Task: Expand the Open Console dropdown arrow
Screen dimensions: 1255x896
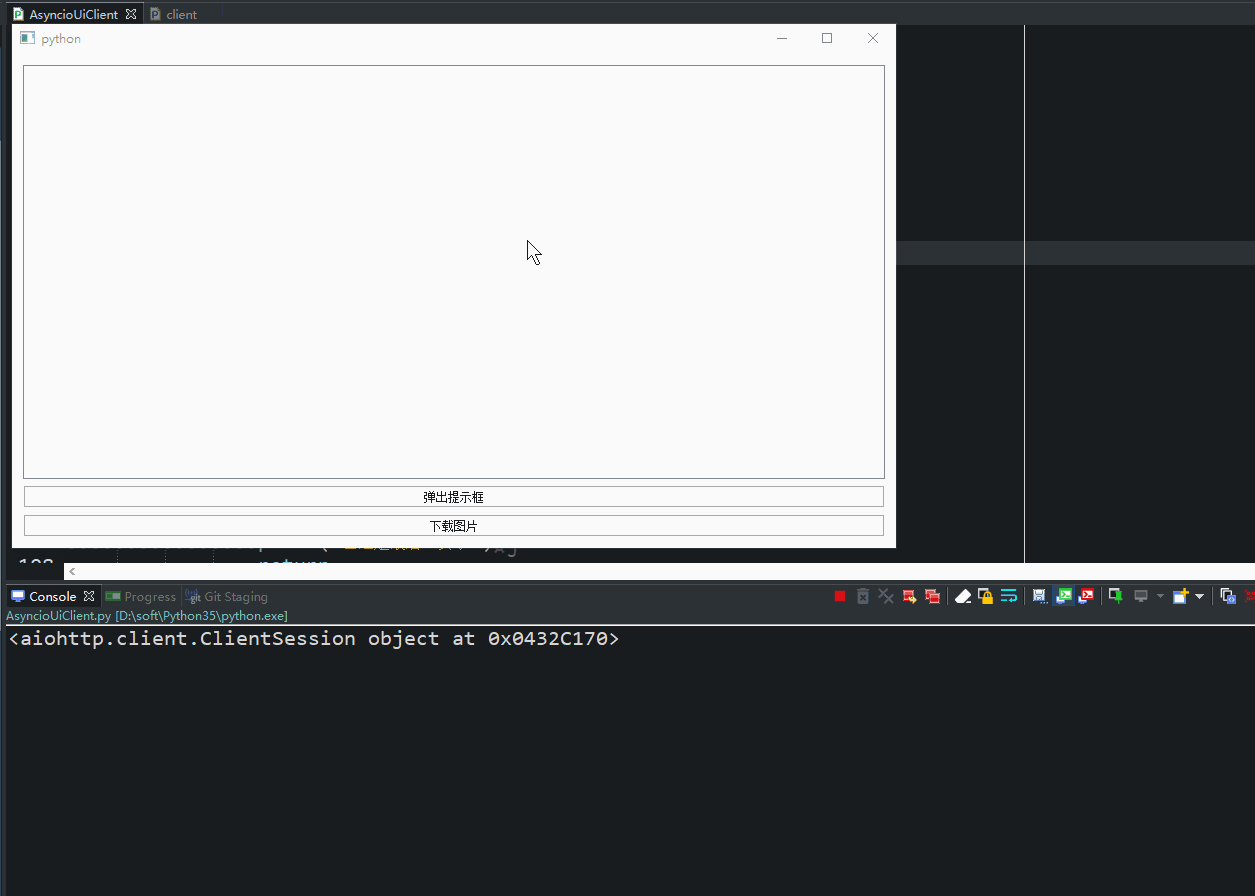Action: pyautogui.click(x=1200, y=595)
